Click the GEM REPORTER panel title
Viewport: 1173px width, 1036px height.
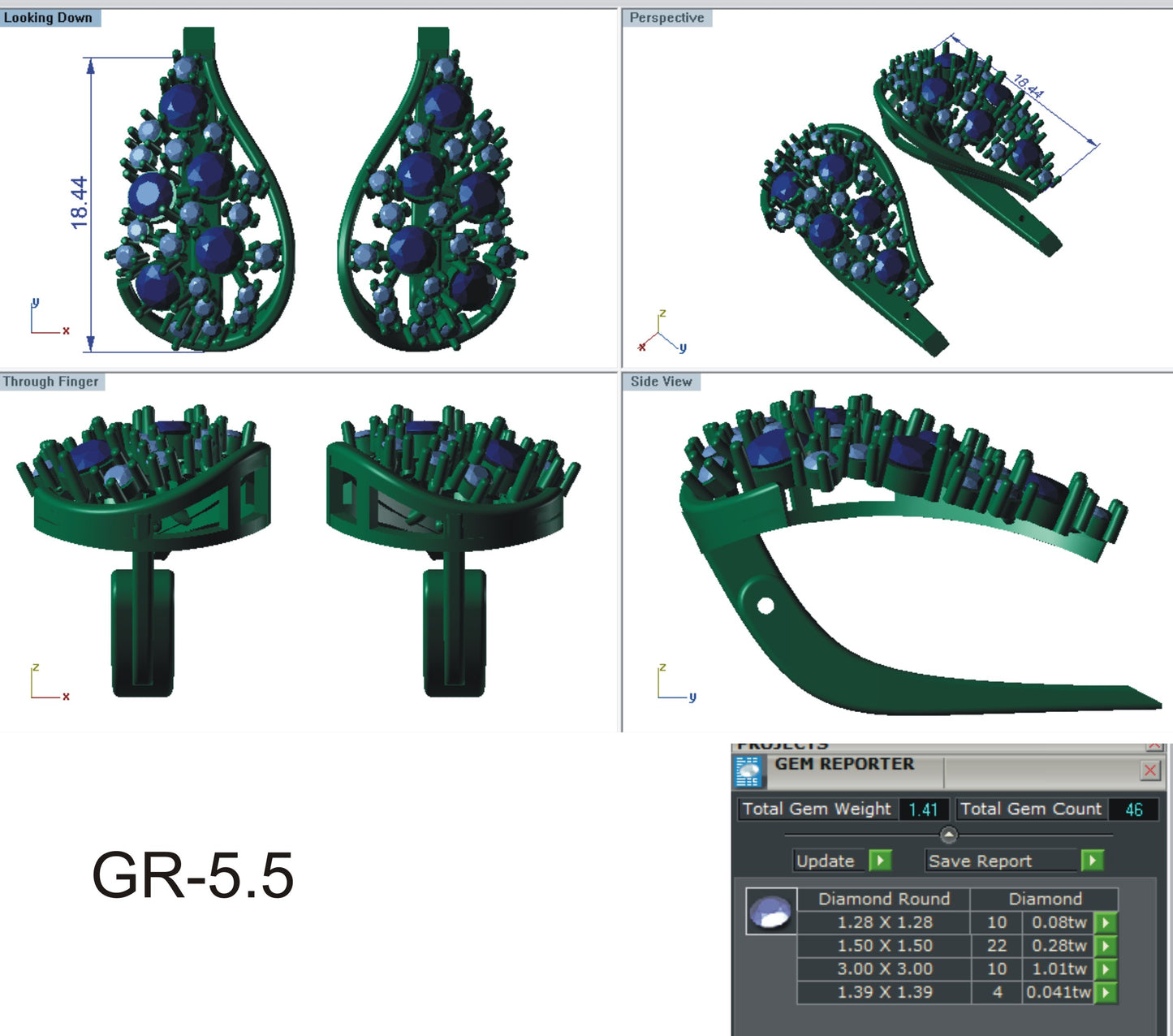844,764
